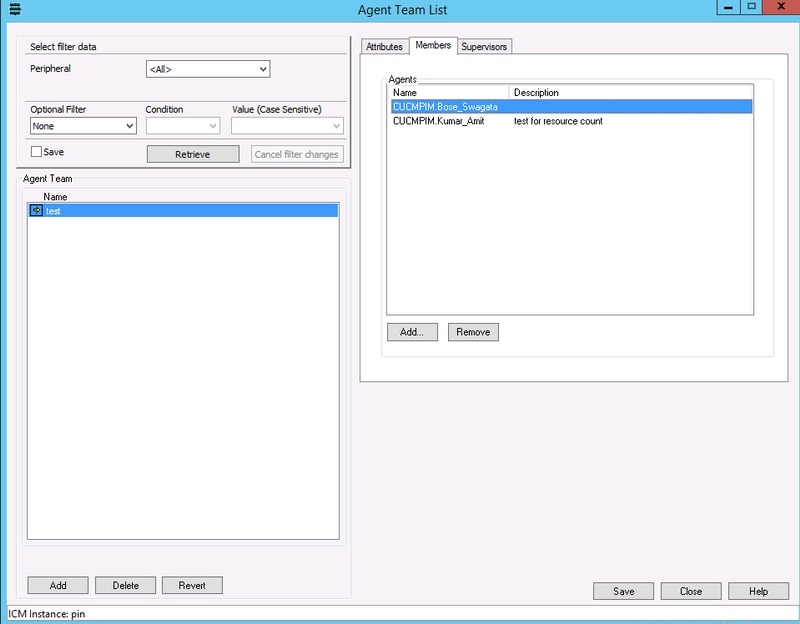Maximize the Agent Team List window
800x624 pixels.
click(751, 7)
